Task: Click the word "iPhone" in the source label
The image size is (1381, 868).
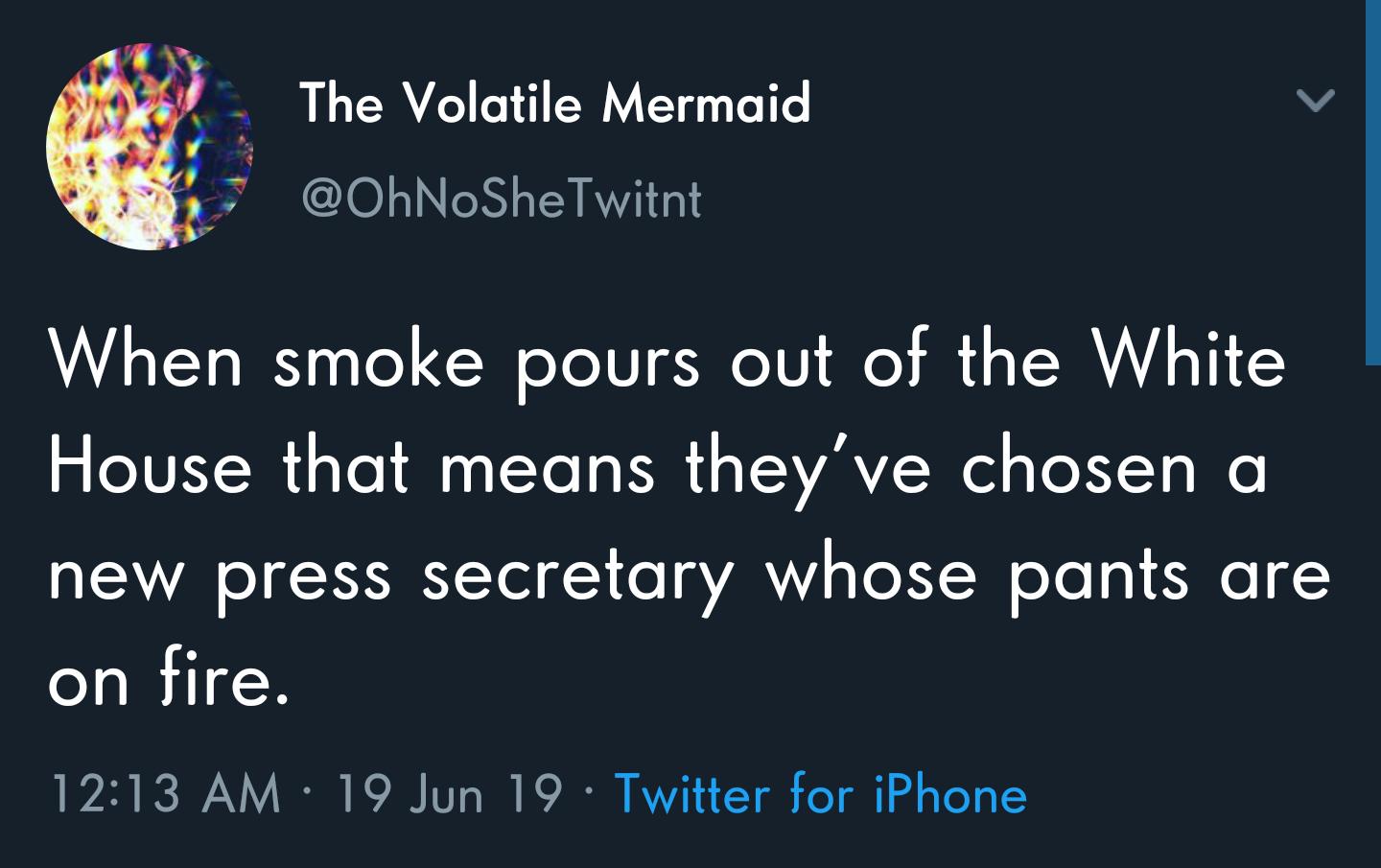Action: [950, 794]
